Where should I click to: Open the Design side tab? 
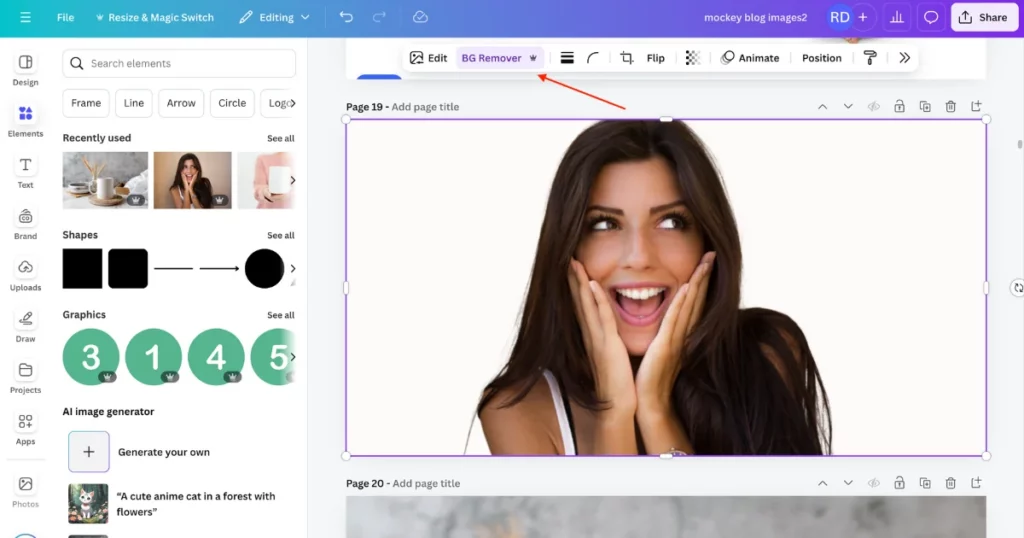25,70
